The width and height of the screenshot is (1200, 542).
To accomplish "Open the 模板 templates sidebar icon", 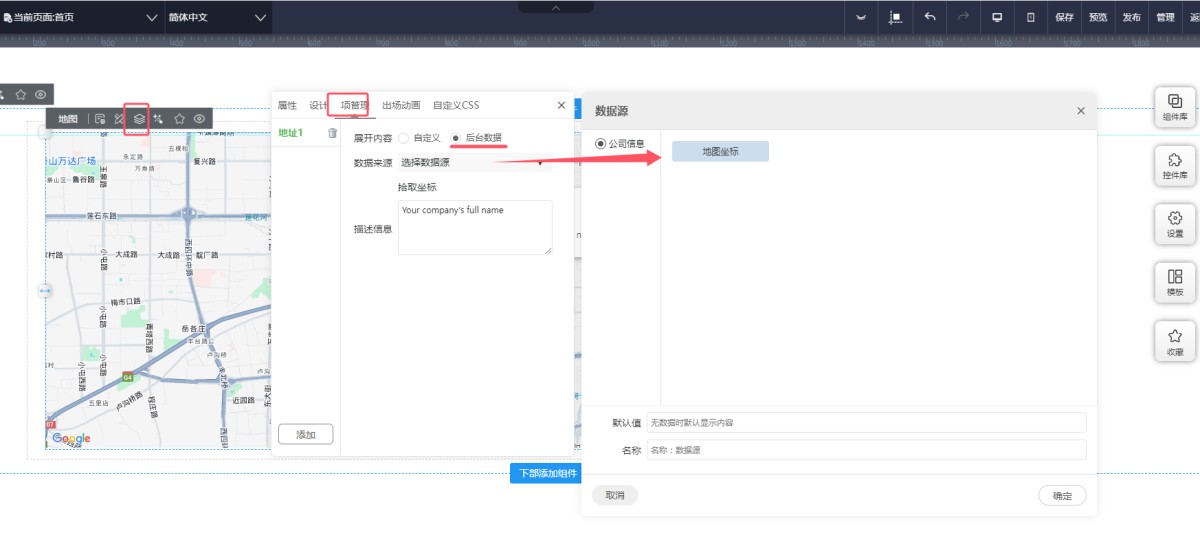I will (1175, 282).
